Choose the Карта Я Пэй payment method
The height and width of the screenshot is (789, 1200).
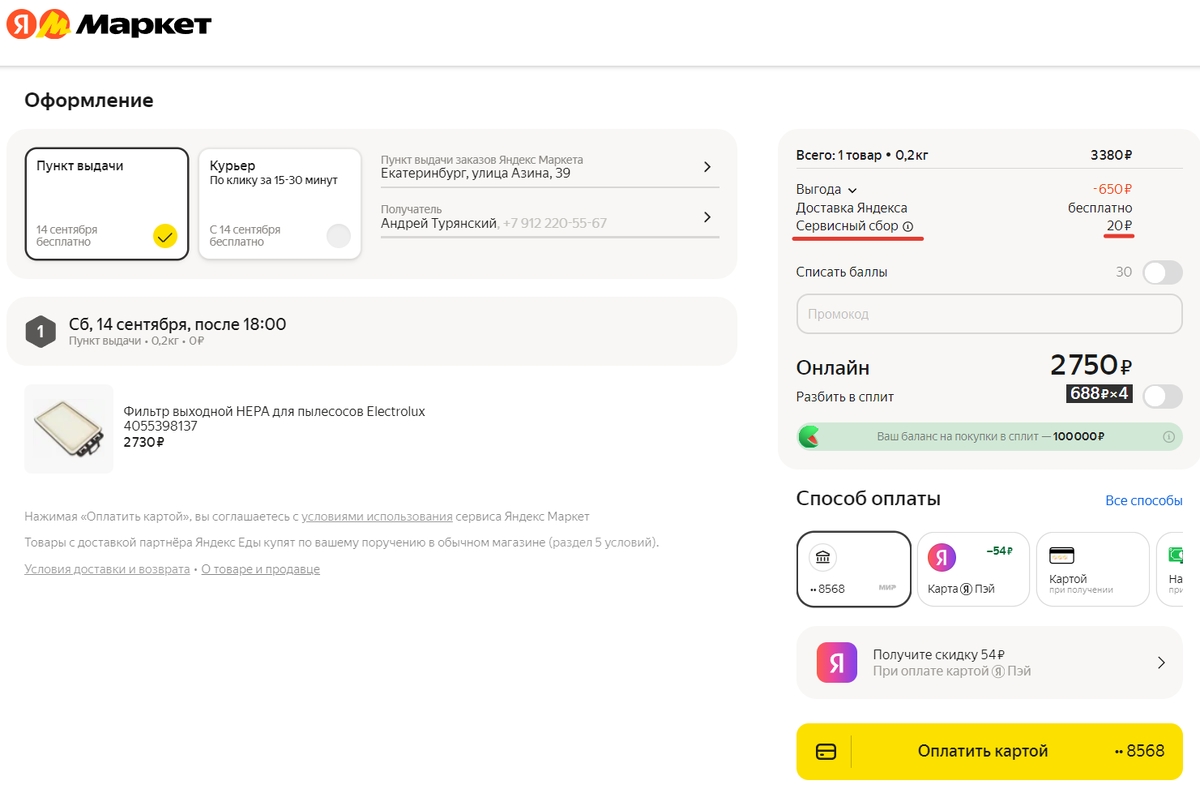(973, 569)
